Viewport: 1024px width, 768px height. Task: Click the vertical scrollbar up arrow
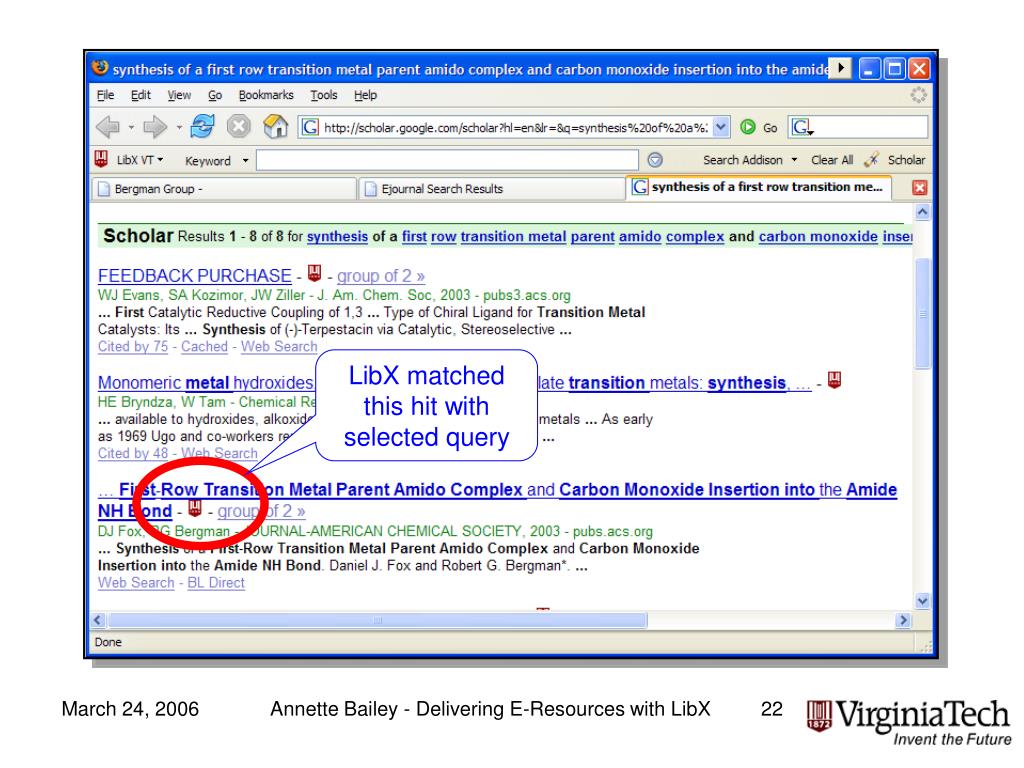click(922, 212)
